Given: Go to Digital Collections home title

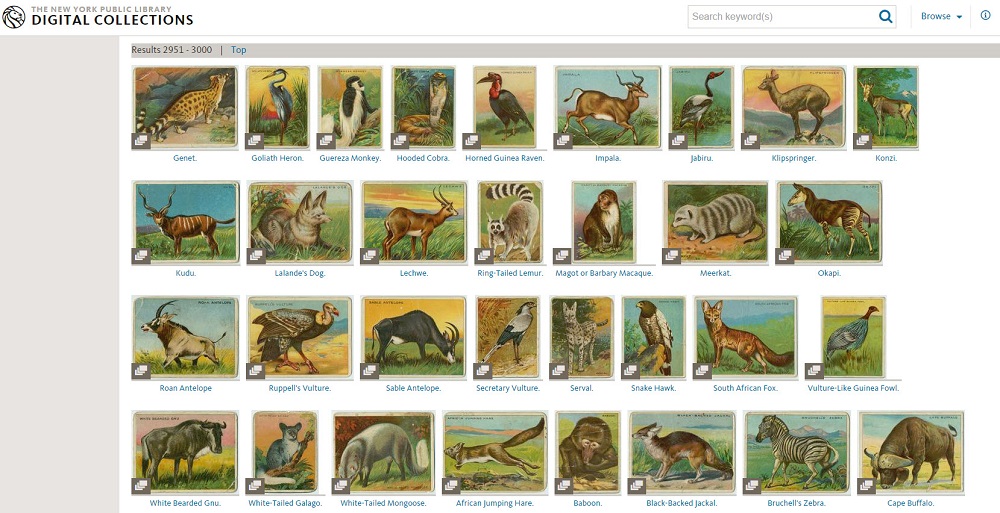Looking at the screenshot, I should [x=112, y=20].
